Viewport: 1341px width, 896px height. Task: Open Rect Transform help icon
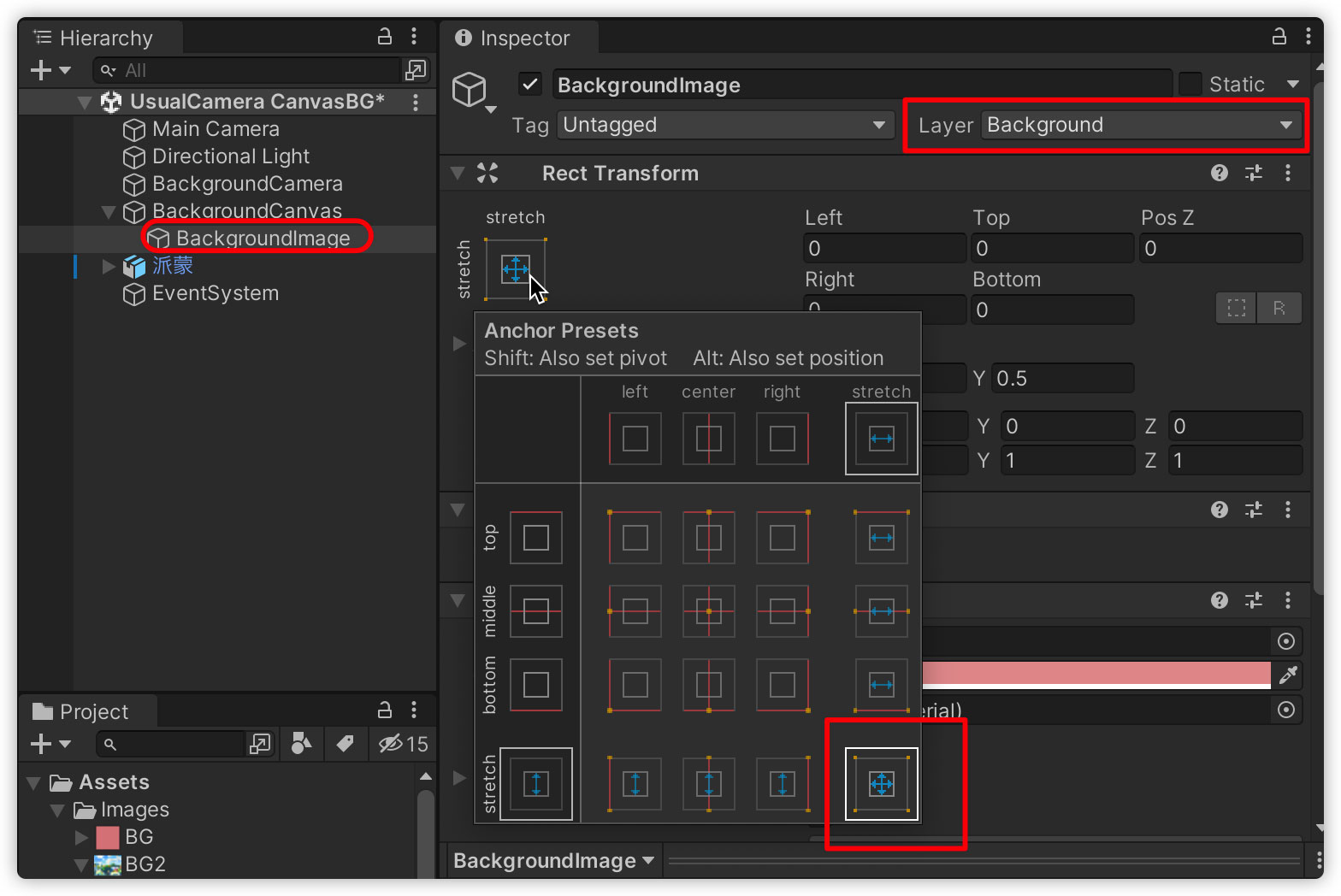point(1219,174)
